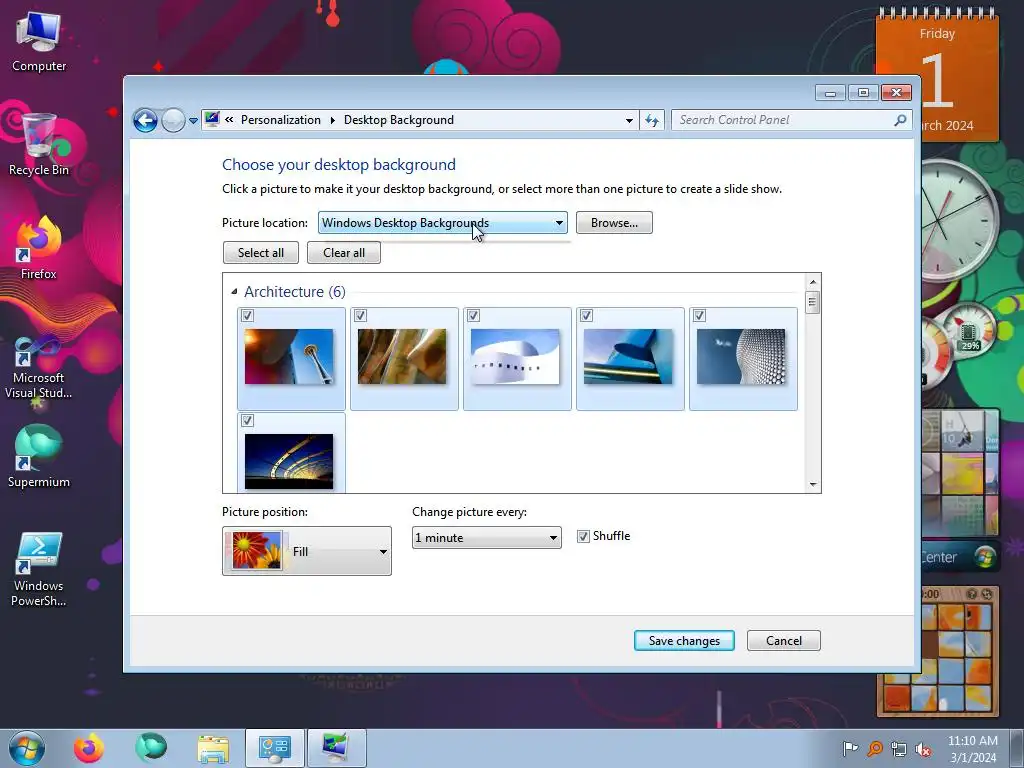Click the Firefox desktop shortcut
Image resolution: width=1024 pixels, height=768 pixels.
[x=39, y=249]
